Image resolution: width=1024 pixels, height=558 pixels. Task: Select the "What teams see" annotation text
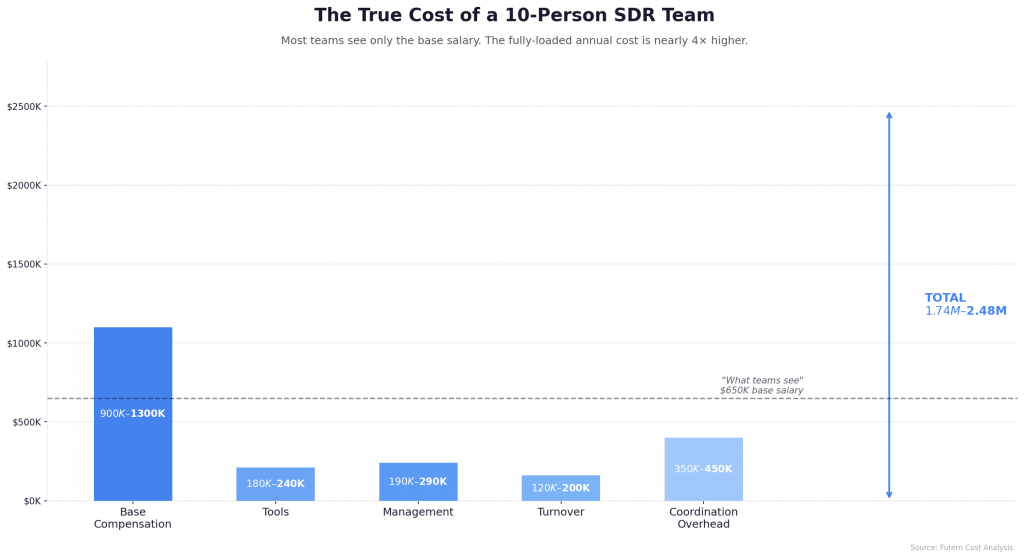[x=762, y=385]
